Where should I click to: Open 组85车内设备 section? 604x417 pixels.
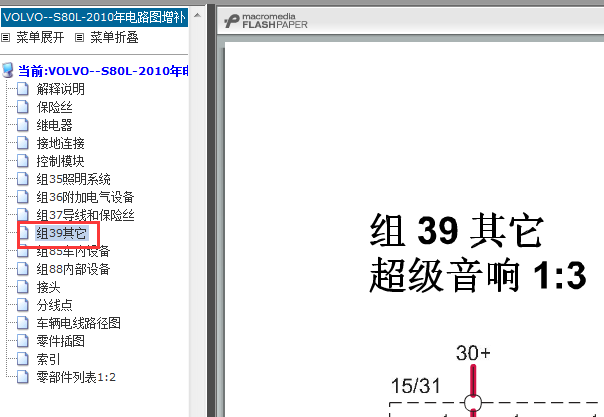point(73,252)
